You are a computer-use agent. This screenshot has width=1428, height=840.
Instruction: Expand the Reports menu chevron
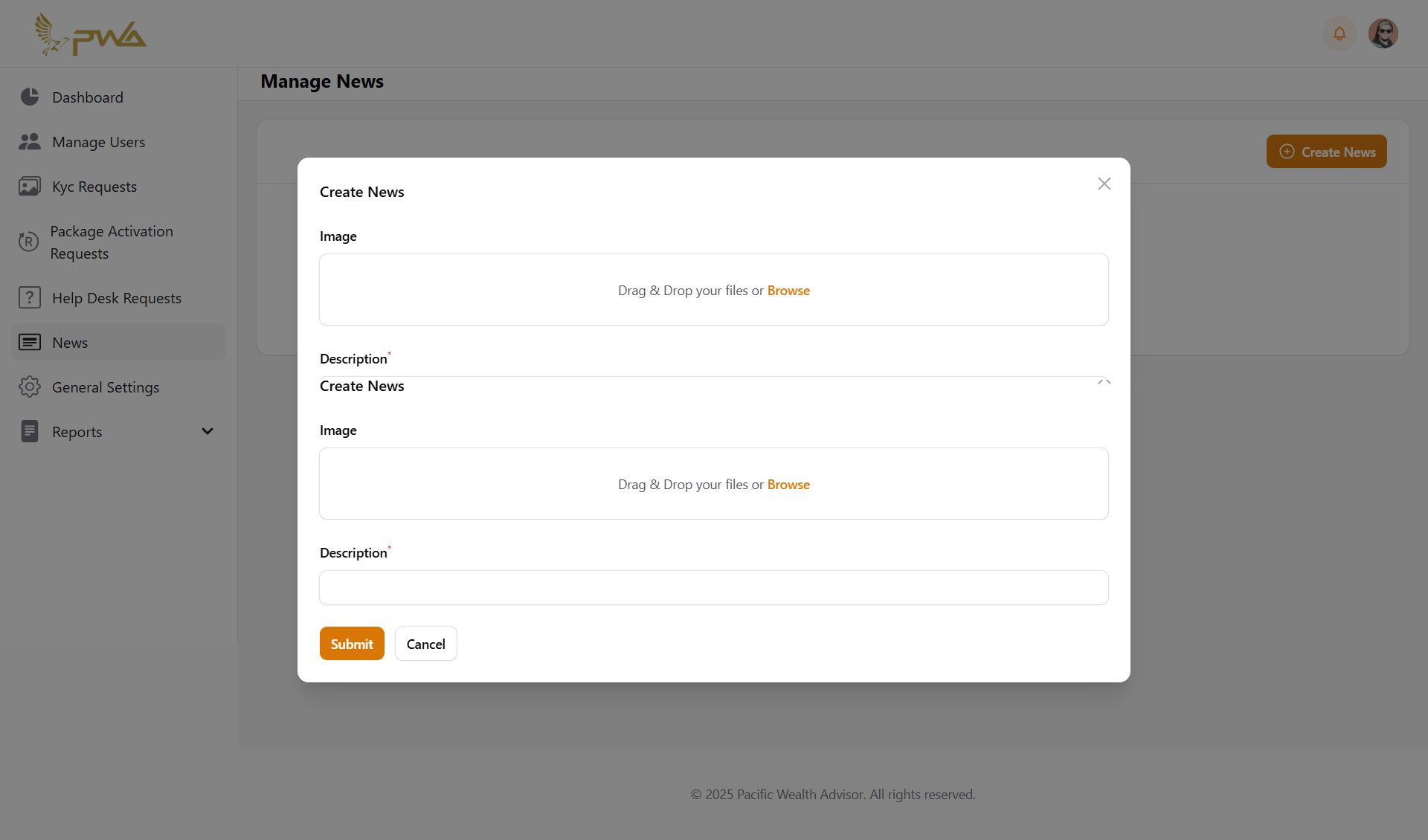click(x=208, y=431)
